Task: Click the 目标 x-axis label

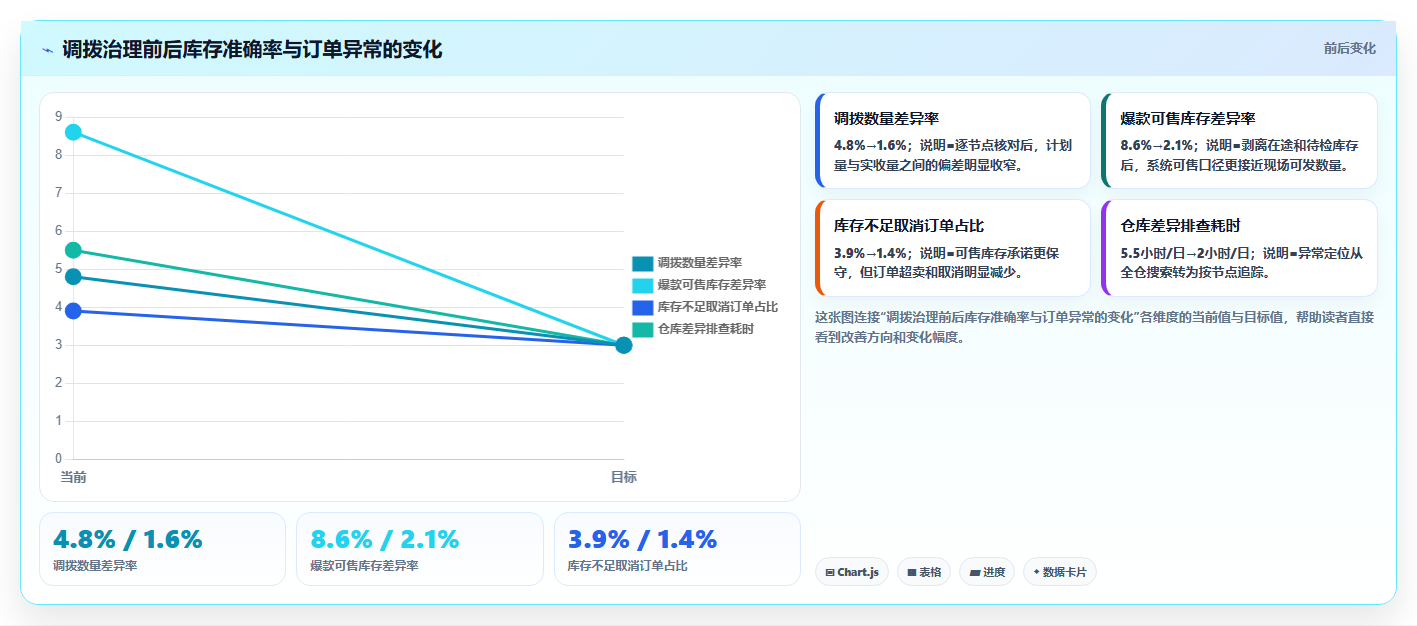Action: click(624, 477)
